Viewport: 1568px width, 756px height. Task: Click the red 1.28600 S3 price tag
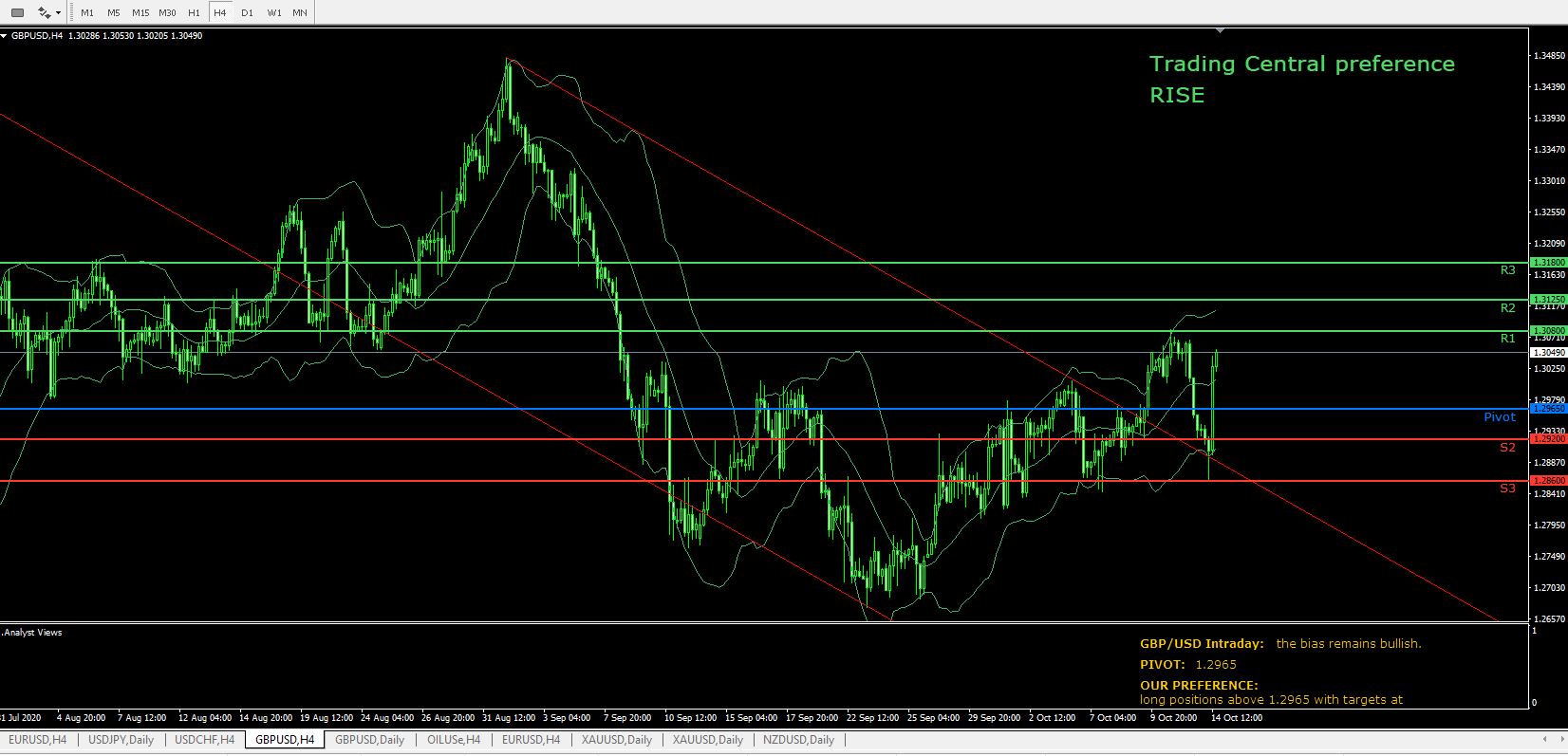coord(1548,481)
